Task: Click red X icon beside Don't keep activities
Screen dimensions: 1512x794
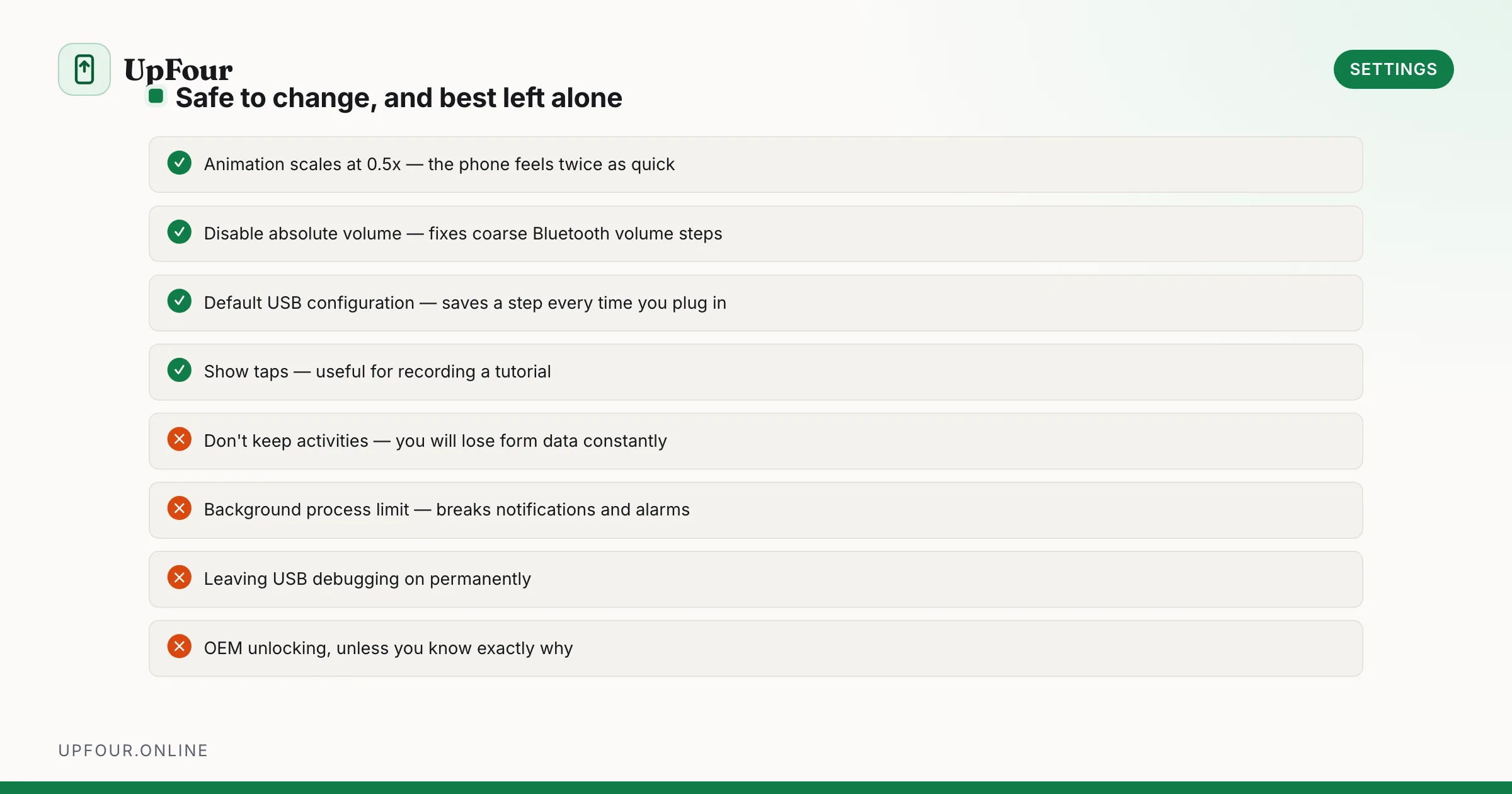Action: click(x=180, y=440)
